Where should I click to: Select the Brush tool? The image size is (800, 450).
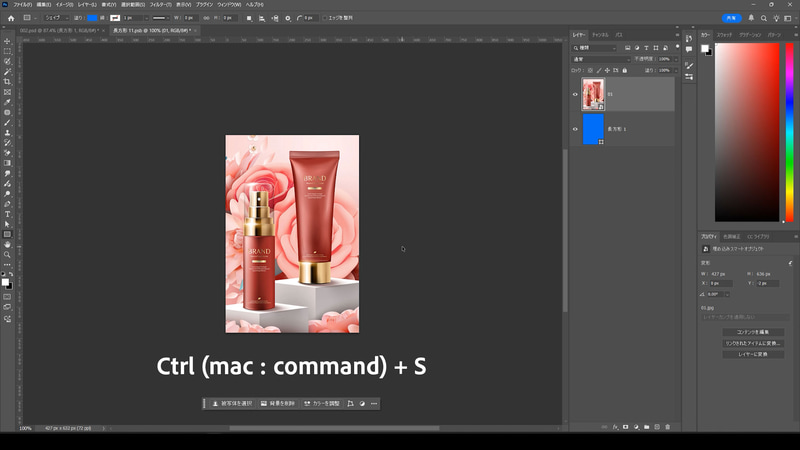(x=7, y=122)
